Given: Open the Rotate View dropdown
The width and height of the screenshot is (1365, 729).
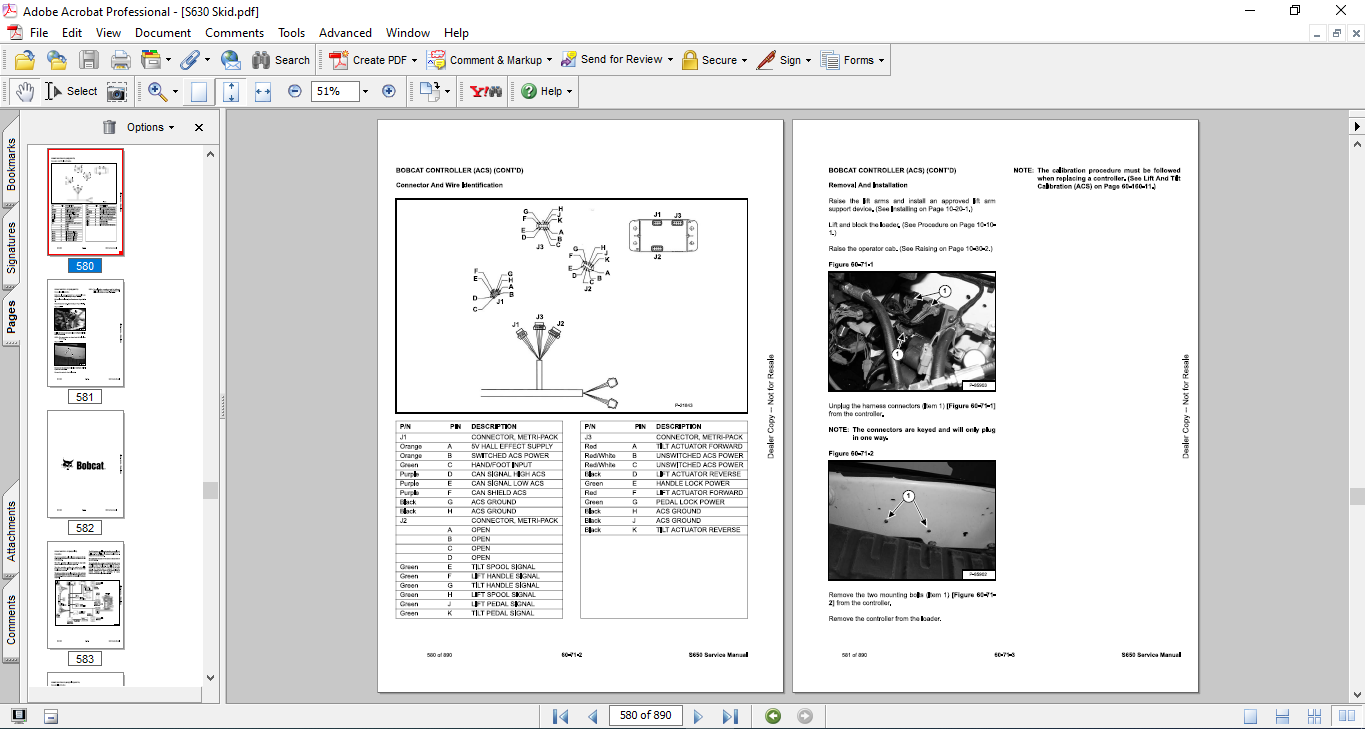Looking at the screenshot, I should click(446, 91).
